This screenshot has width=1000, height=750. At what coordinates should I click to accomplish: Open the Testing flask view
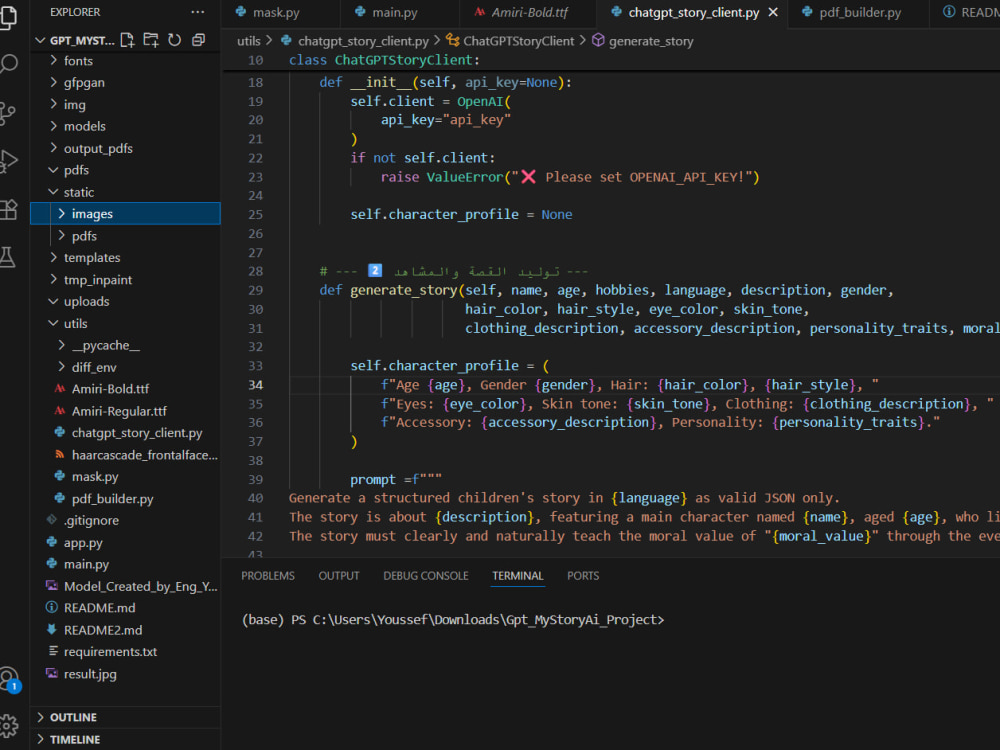[x=8, y=257]
